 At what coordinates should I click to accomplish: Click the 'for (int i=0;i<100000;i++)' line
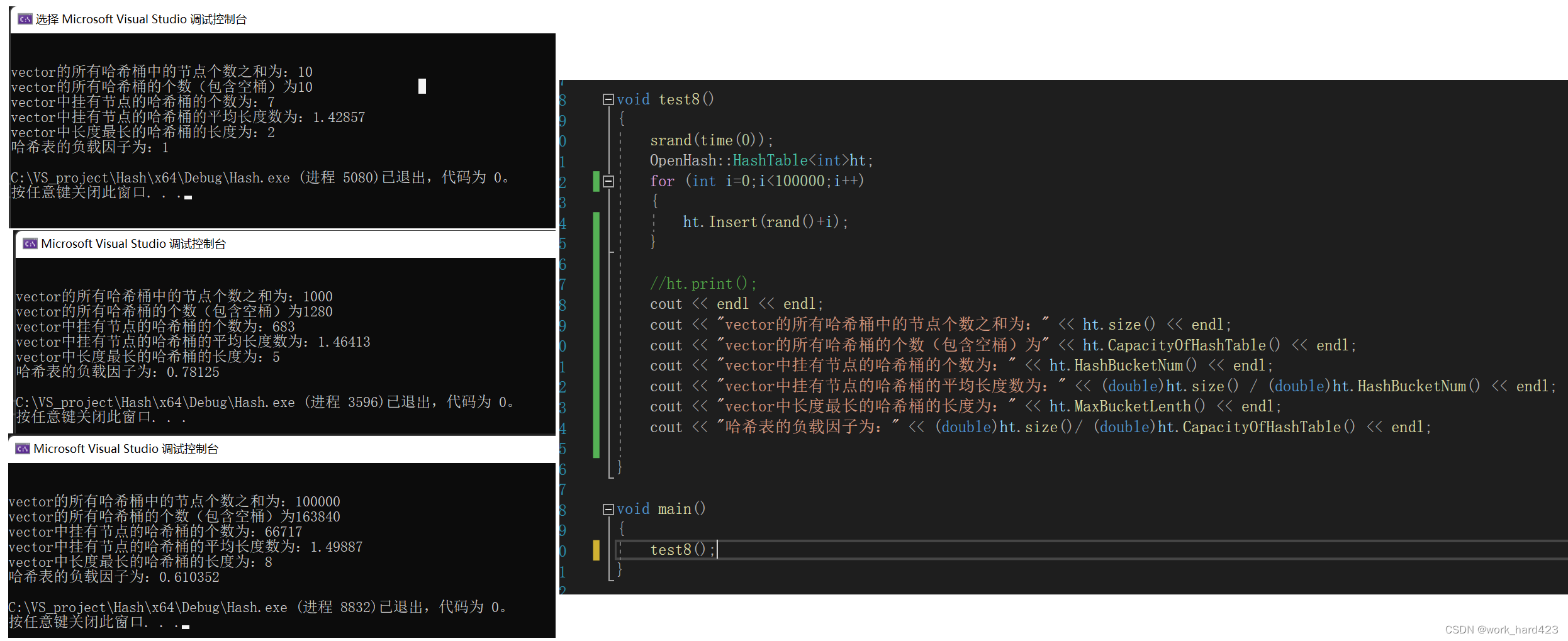[x=757, y=181]
